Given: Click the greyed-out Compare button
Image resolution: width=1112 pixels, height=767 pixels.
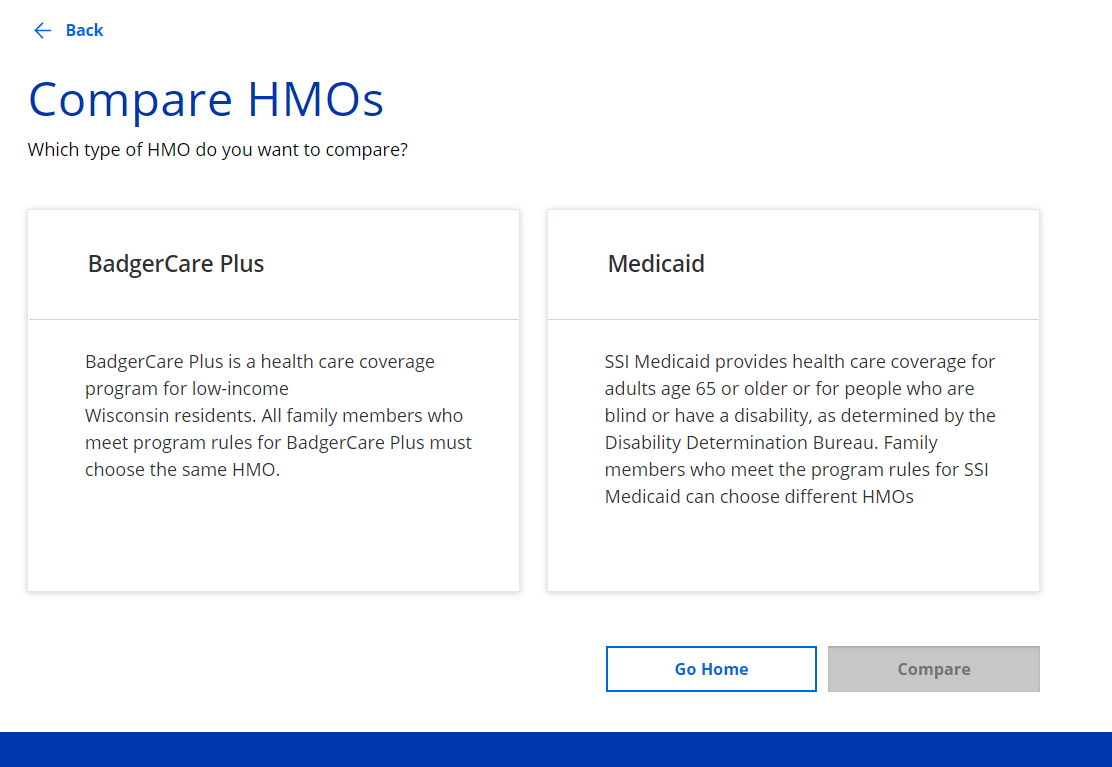Looking at the screenshot, I should coord(933,669).
